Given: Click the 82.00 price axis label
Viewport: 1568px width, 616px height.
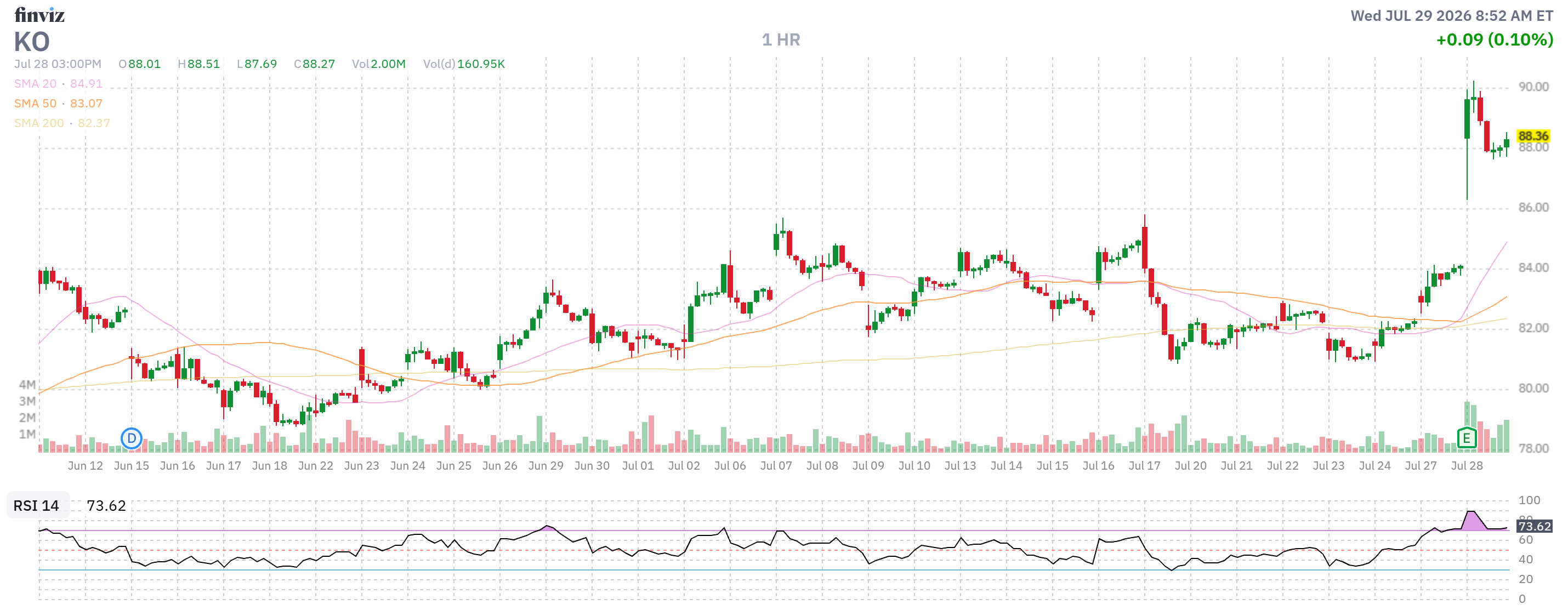Looking at the screenshot, I should (1533, 328).
